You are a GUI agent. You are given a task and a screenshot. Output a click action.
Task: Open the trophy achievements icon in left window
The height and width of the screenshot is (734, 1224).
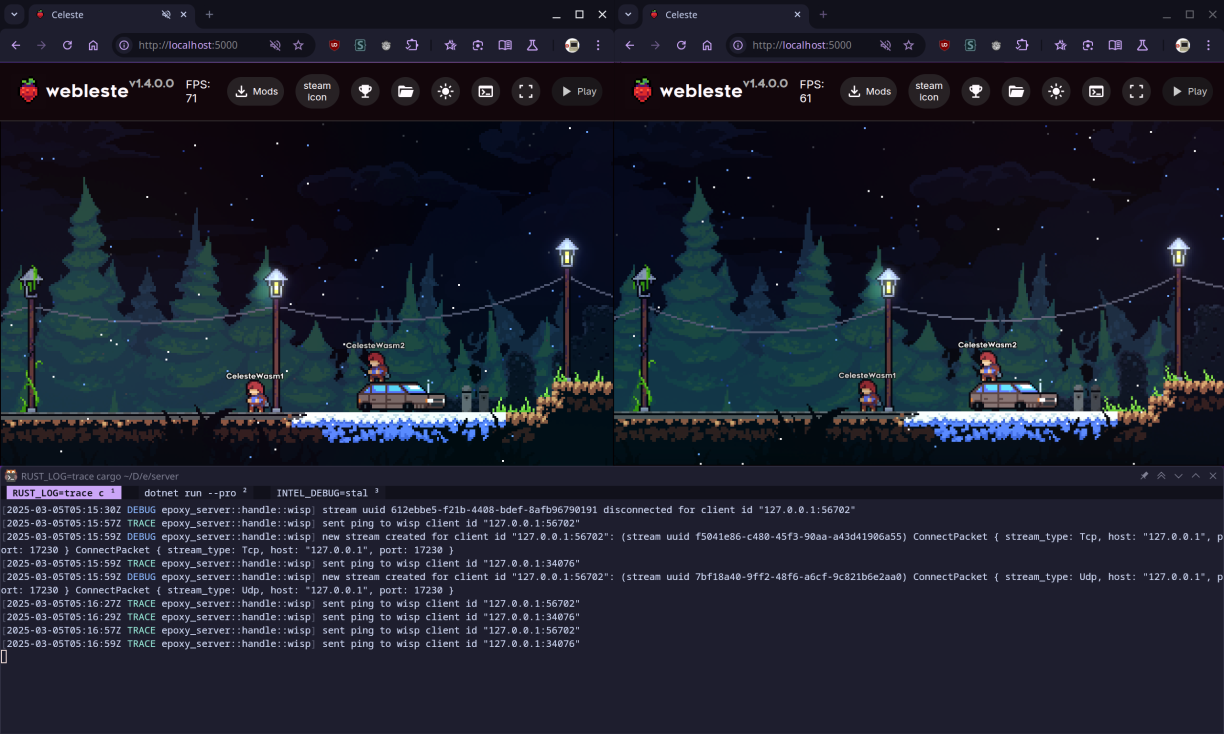coord(365,91)
